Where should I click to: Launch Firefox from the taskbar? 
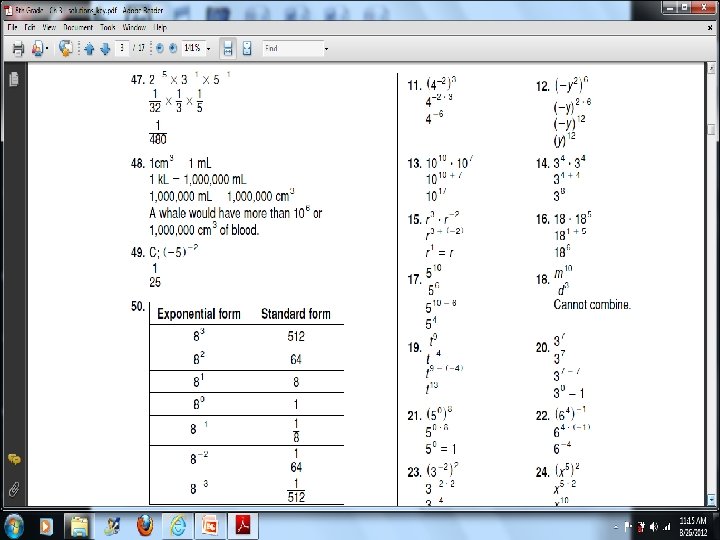coord(145,526)
